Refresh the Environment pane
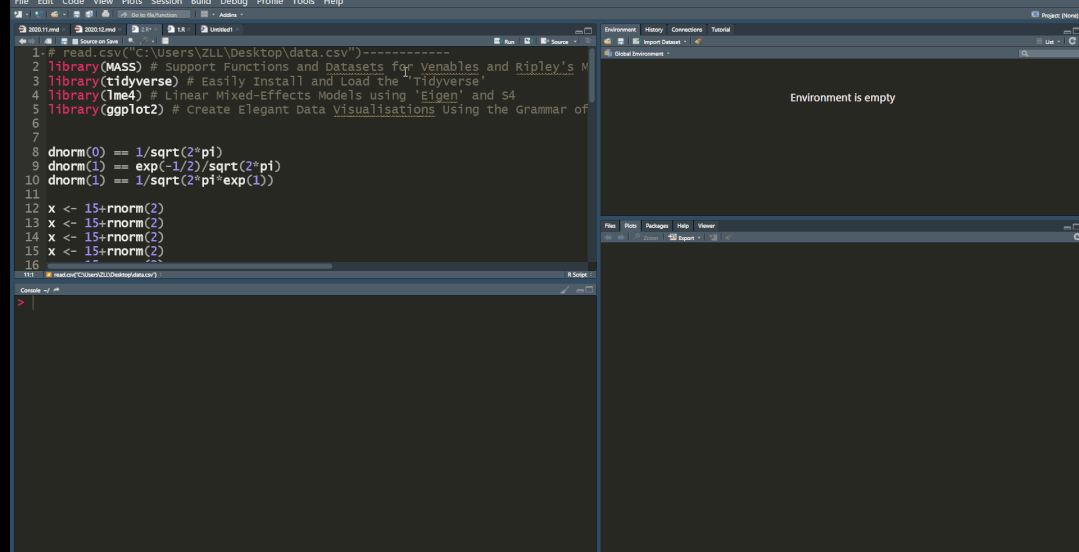 pos(1073,41)
